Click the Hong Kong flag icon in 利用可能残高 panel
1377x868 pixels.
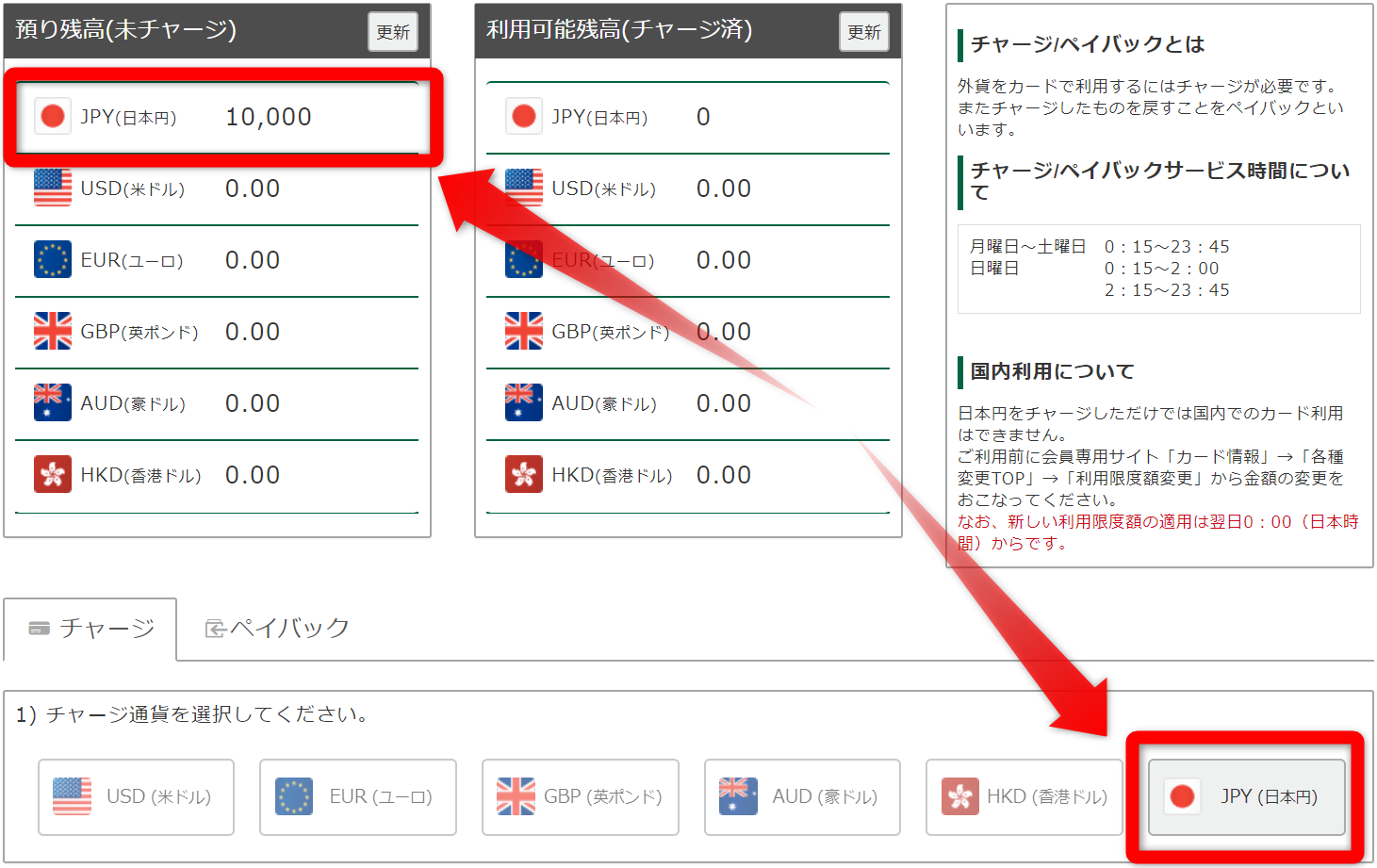pos(524,475)
